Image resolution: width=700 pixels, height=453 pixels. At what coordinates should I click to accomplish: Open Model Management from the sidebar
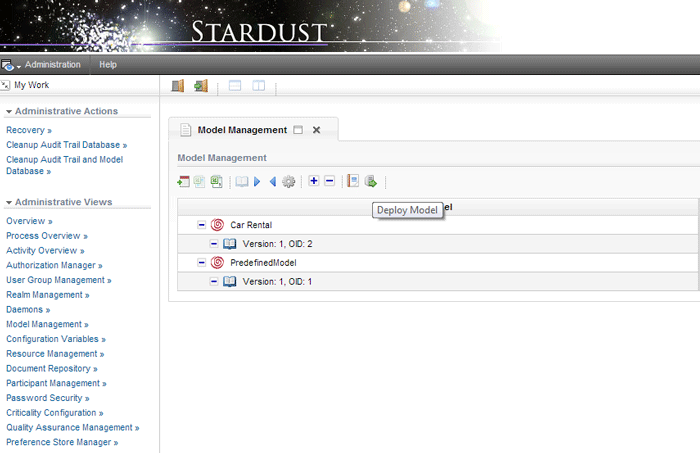[x=47, y=324]
